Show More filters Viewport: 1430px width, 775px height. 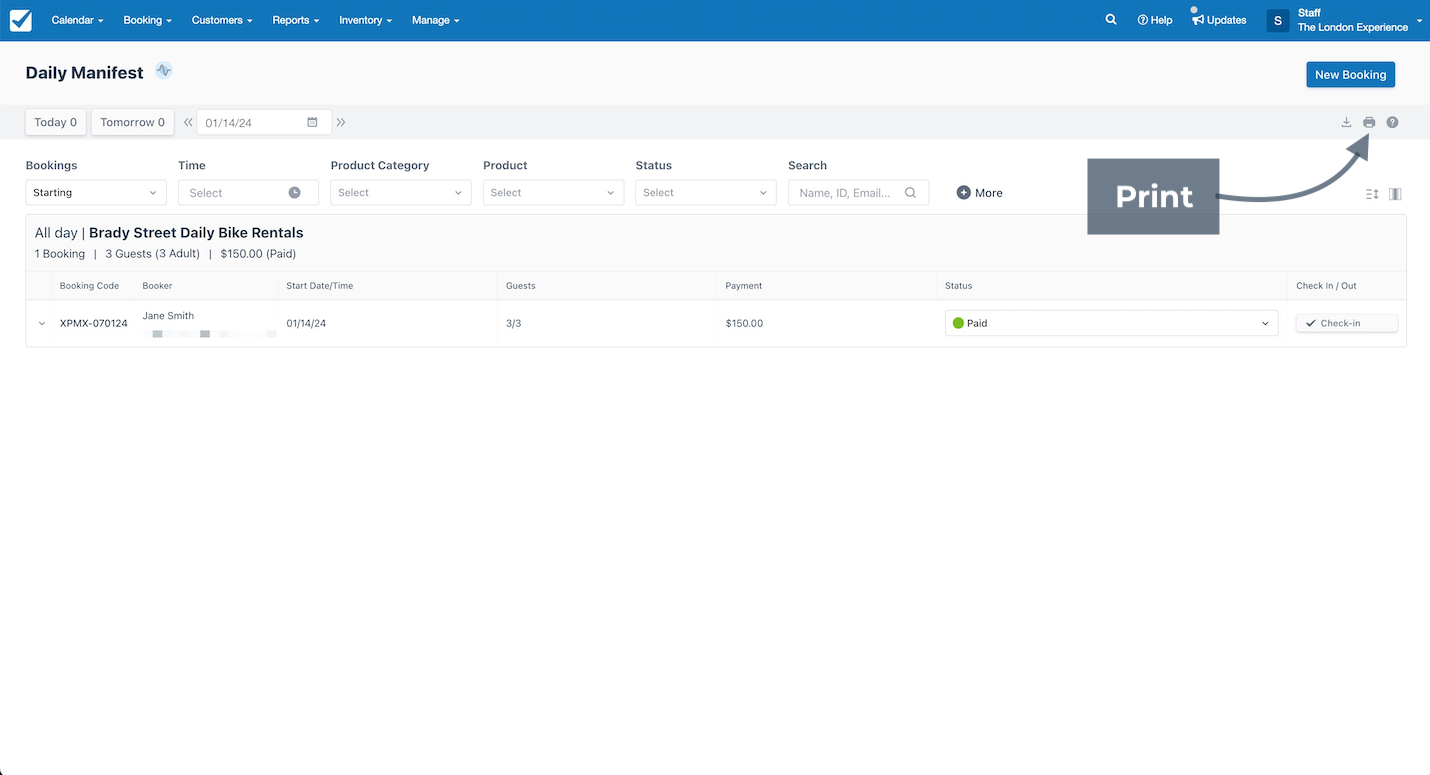pyautogui.click(x=979, y=193)
